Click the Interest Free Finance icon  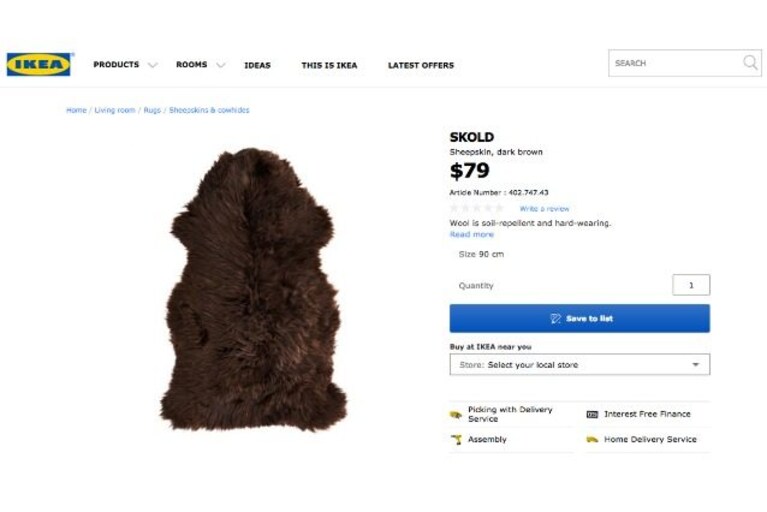click(592, 414)
